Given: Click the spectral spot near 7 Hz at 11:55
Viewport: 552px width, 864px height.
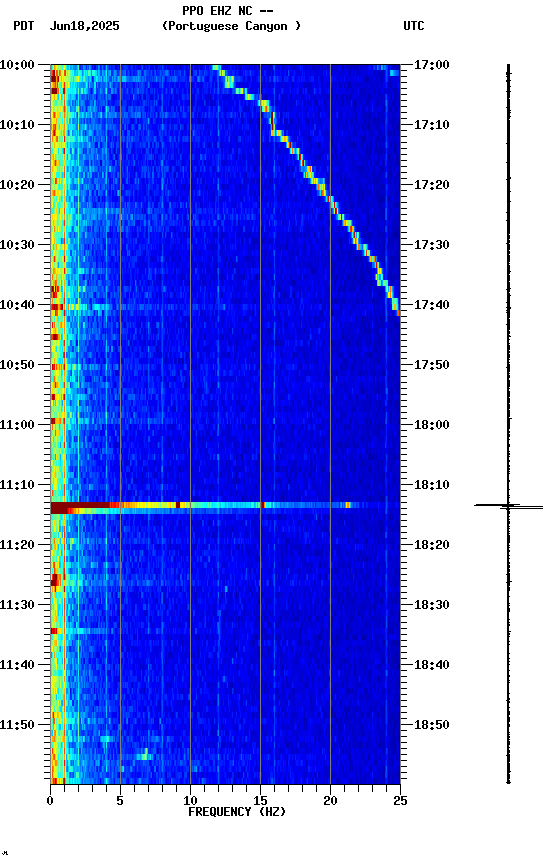Looking at the screenshot, I should (144, 755).
